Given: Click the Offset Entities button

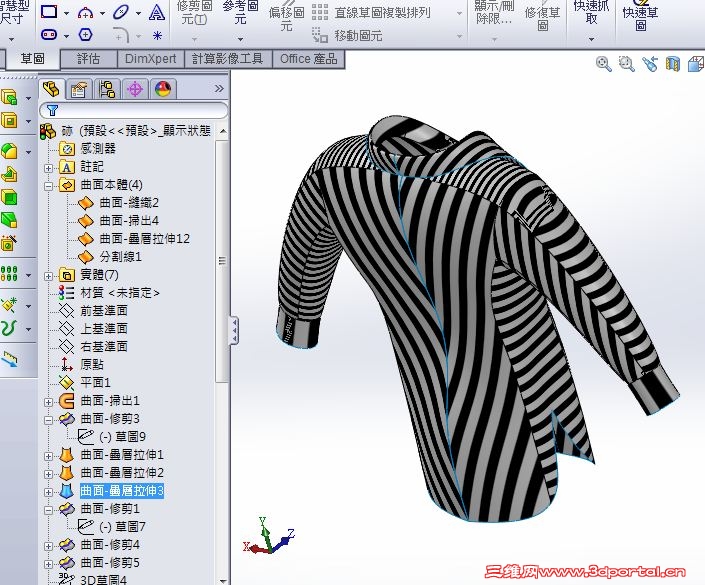Looking at the screenshot, I should click(x=286, y=18).
